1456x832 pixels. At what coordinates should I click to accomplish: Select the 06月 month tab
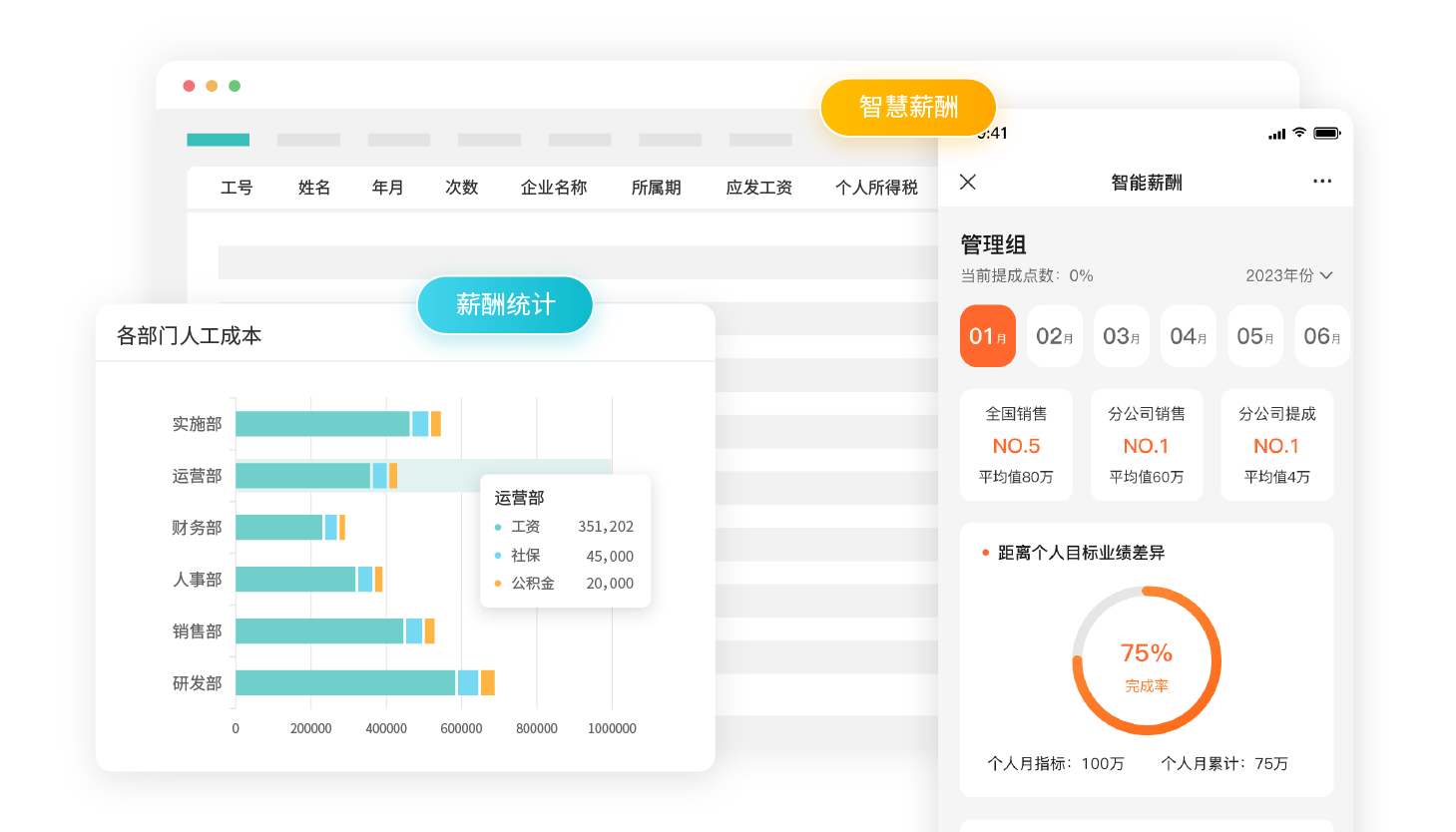pyautogui.click(x=1322, y=336)
